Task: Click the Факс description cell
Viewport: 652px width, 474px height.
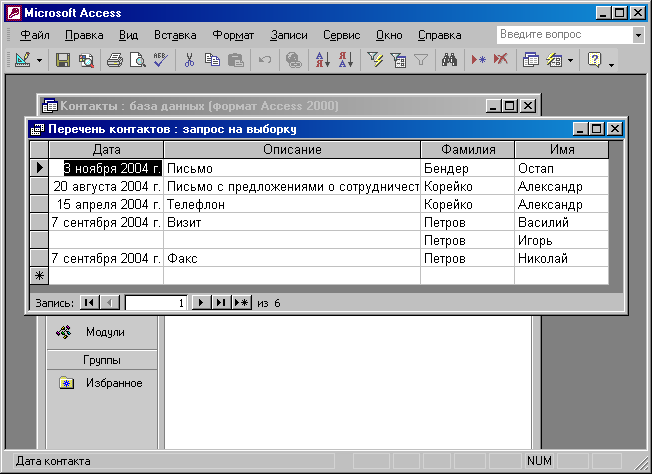Action: (x=292, y=258)
